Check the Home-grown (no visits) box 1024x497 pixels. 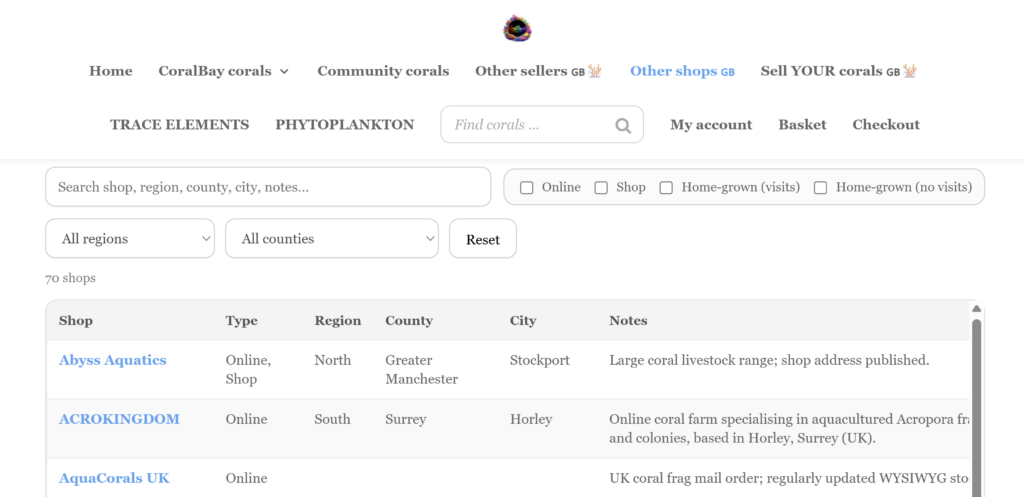[x=820, y=188]
